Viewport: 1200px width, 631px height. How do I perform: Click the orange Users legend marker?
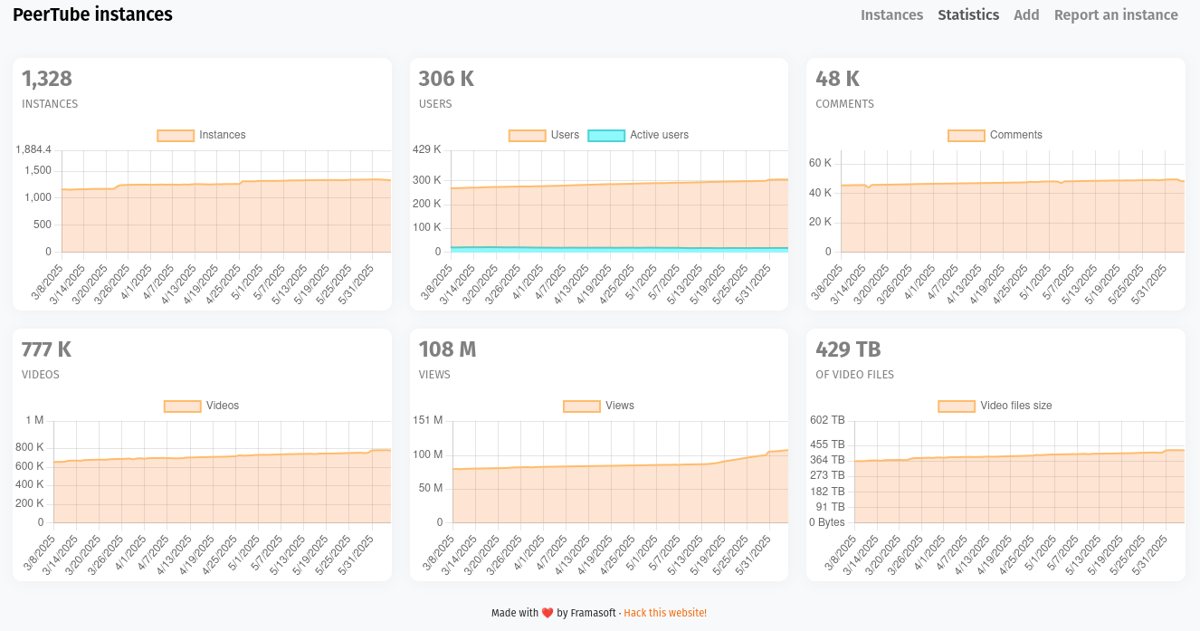pos(527,135)
